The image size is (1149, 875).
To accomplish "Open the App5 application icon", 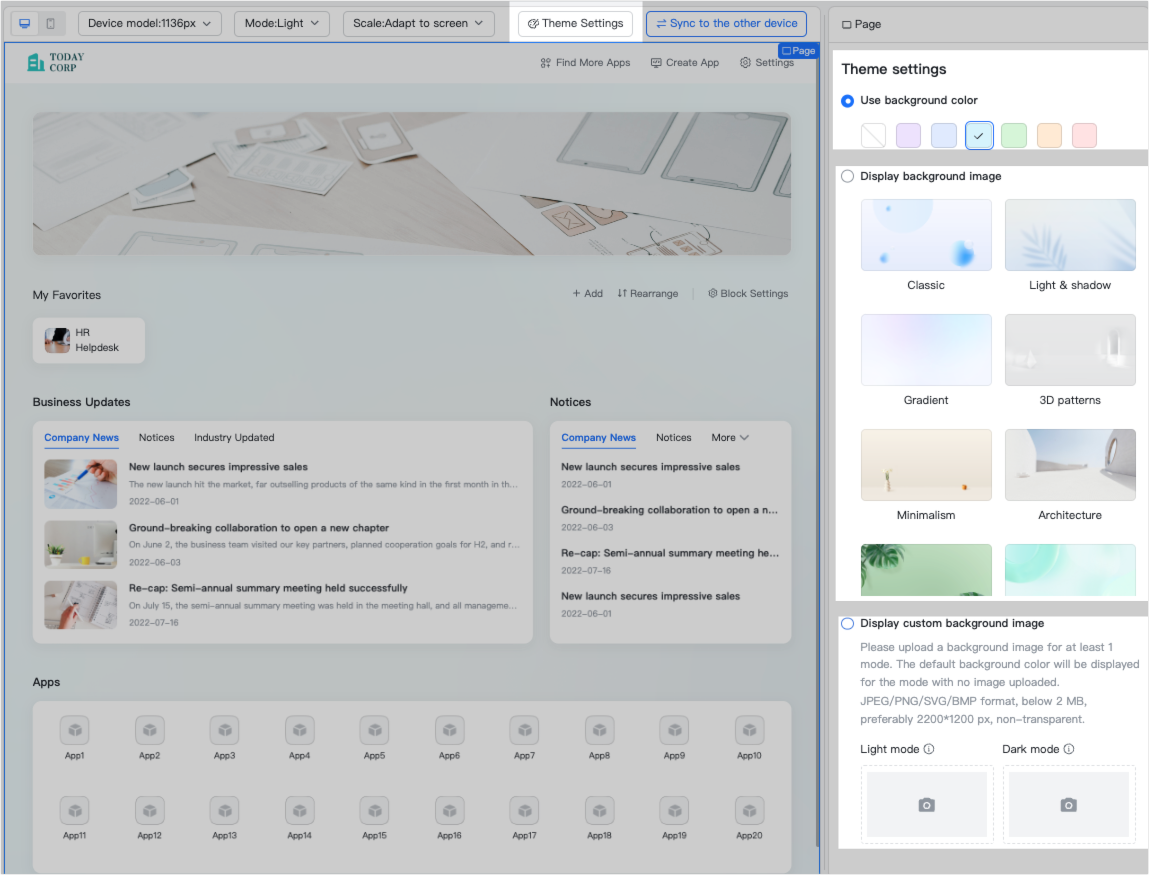I will [374, 731].
